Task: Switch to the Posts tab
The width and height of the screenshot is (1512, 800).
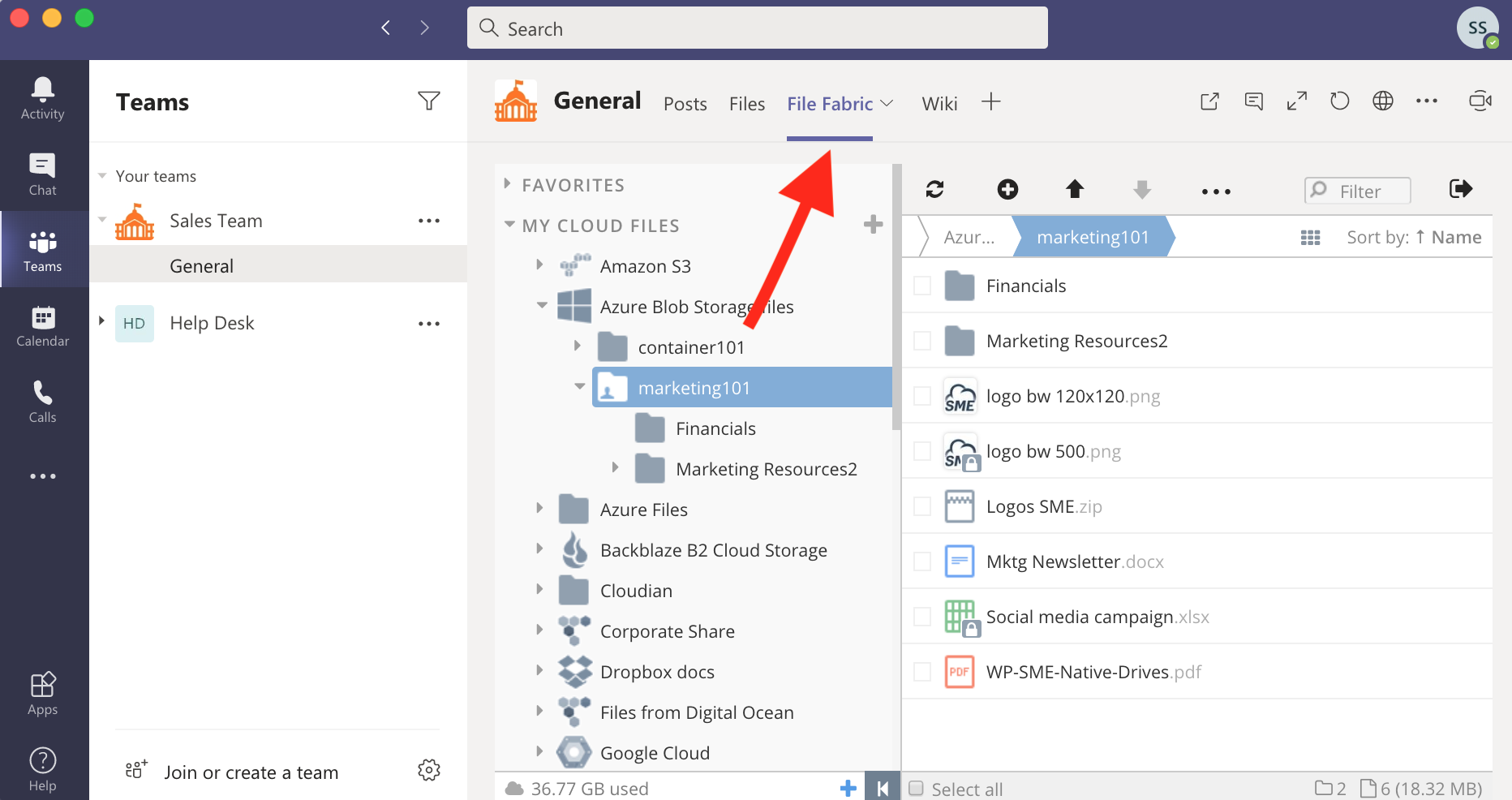Action: pos(685,104)
